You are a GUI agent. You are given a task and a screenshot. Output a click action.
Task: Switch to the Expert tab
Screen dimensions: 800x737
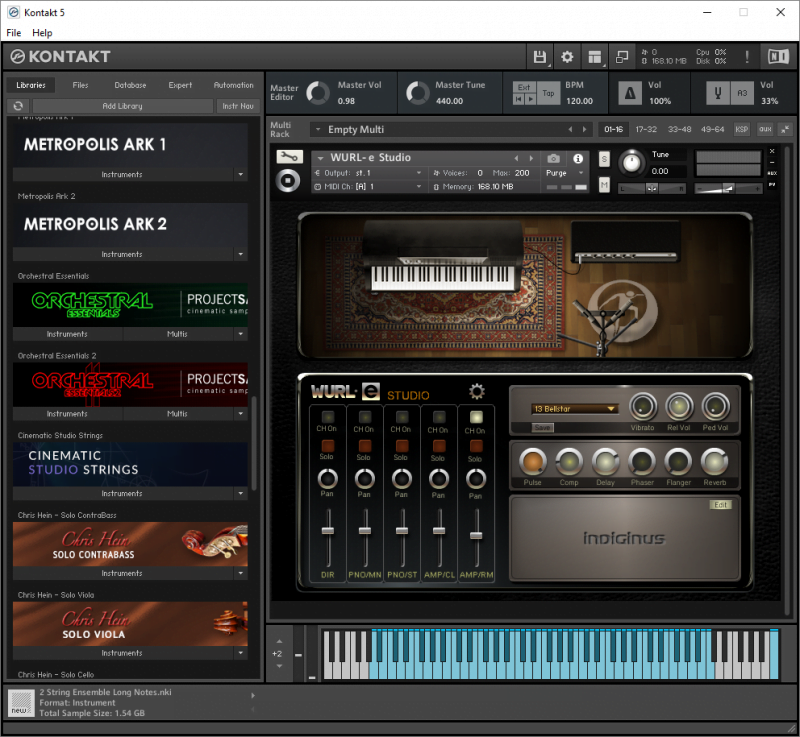pos(180,85)
